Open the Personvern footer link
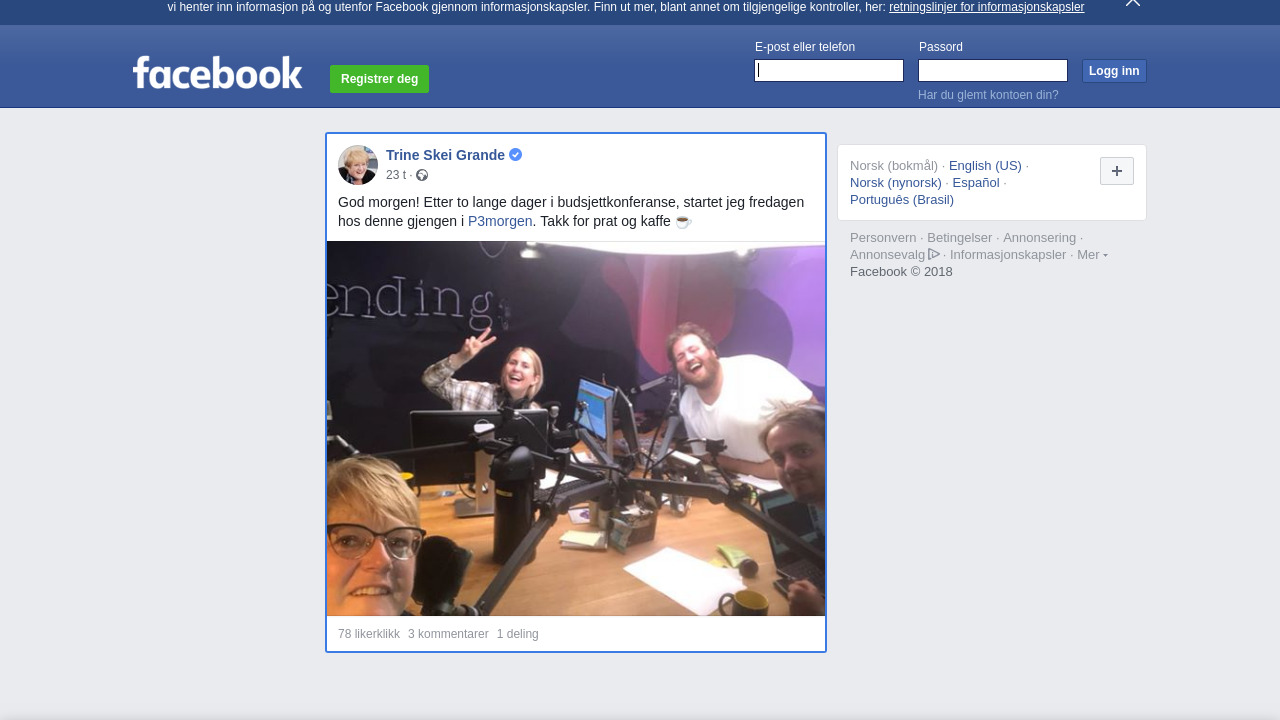1280x720 pixels. pyautogui.click(x=883, y=238)
